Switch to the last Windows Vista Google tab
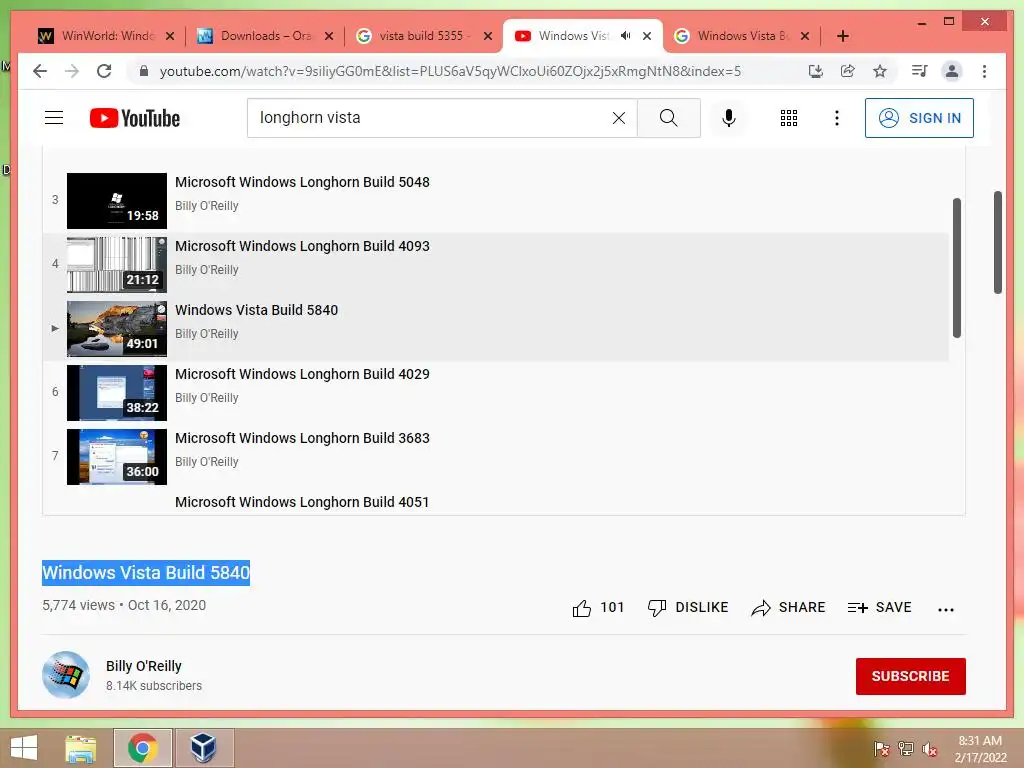This screenshot has height=768, width=1024. (742, 36)
